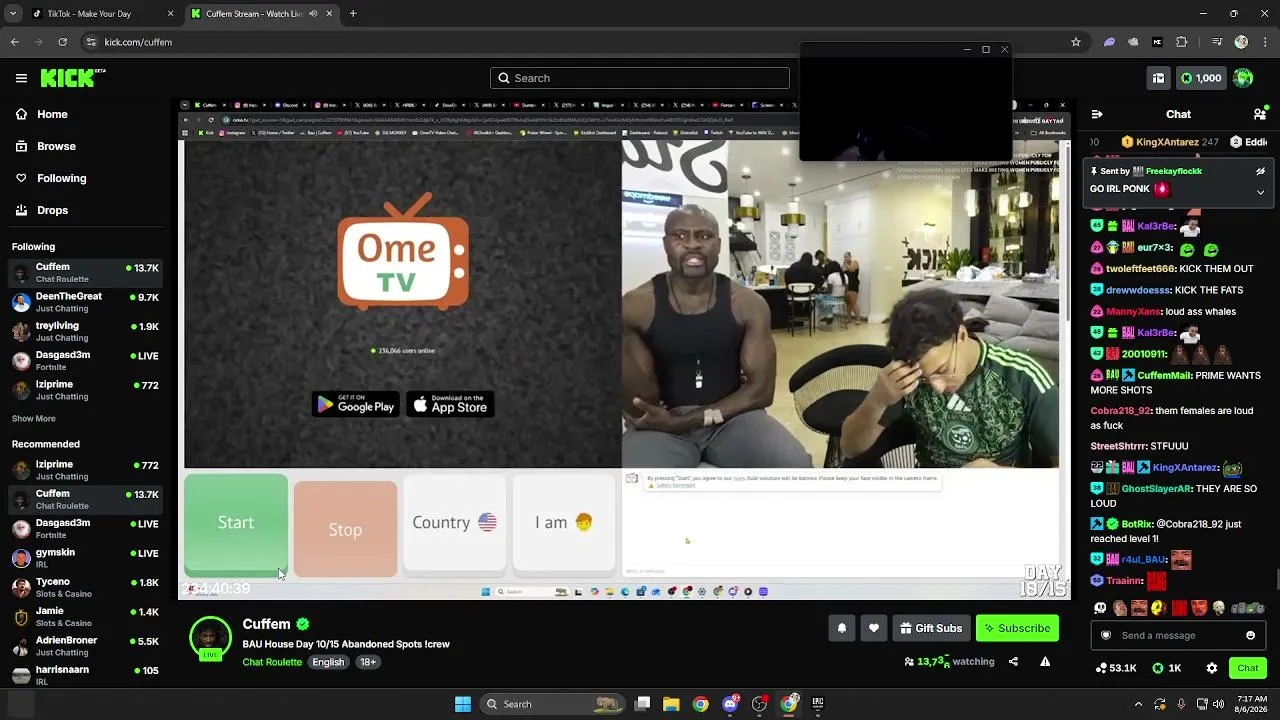Open the Chat Roulette category link
The height and width of the screenshot is (720, 1280).
(x=272, y=662)
